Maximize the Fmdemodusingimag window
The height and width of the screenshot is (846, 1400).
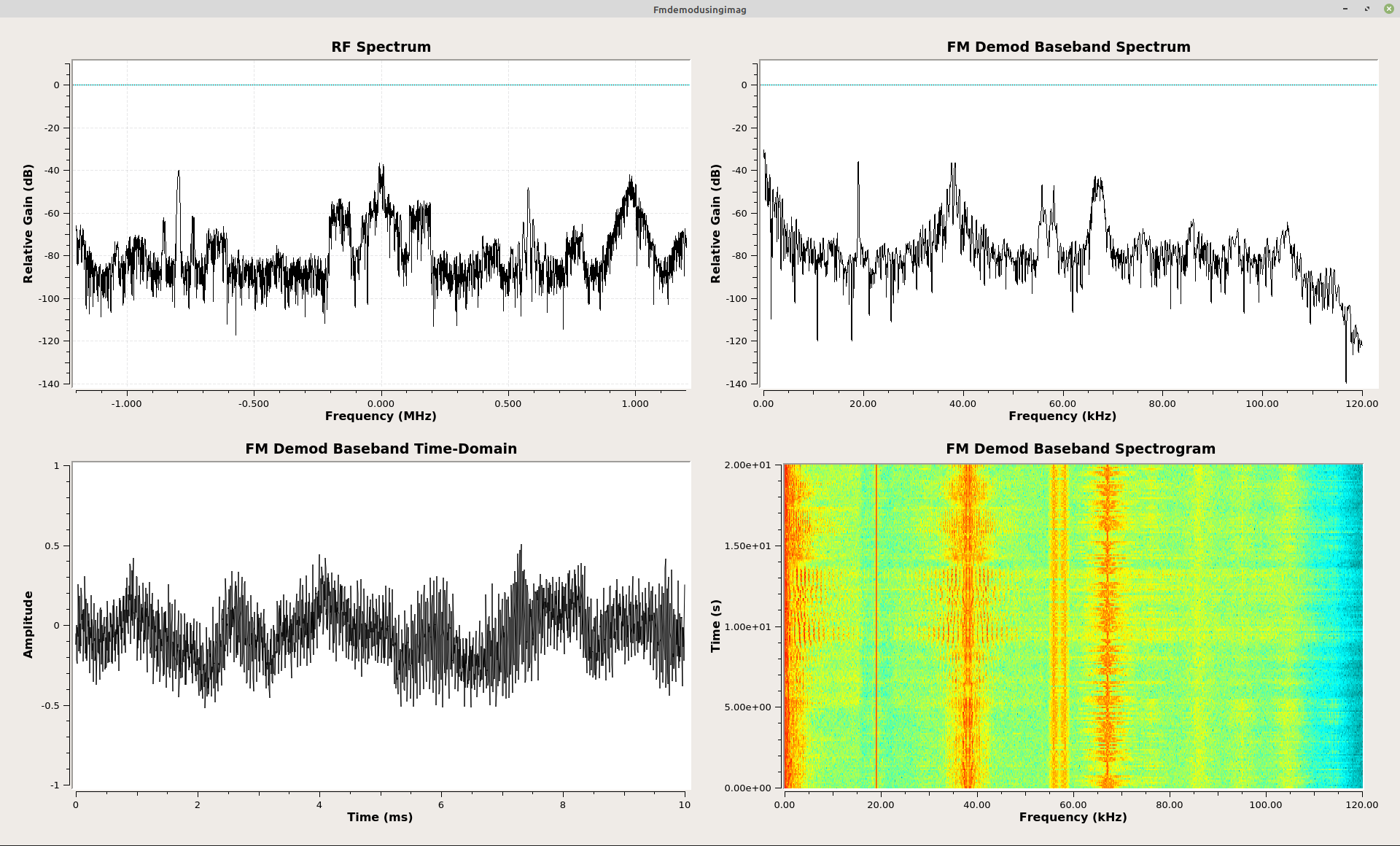click(1367, 9)
